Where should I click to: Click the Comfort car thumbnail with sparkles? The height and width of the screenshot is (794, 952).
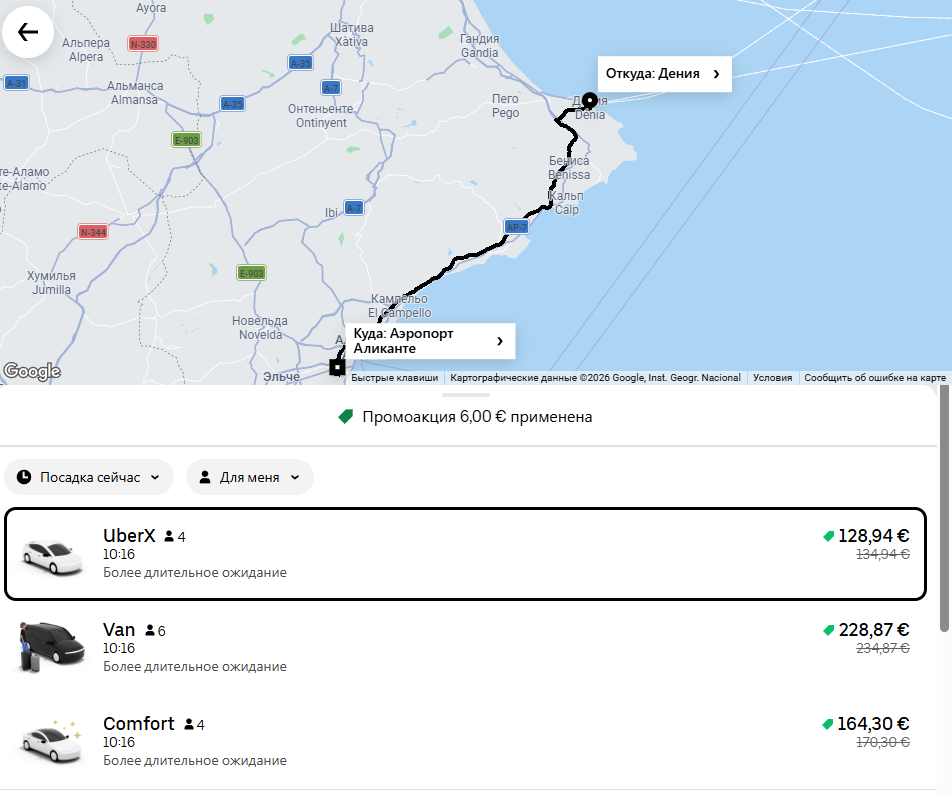[52, 741]
